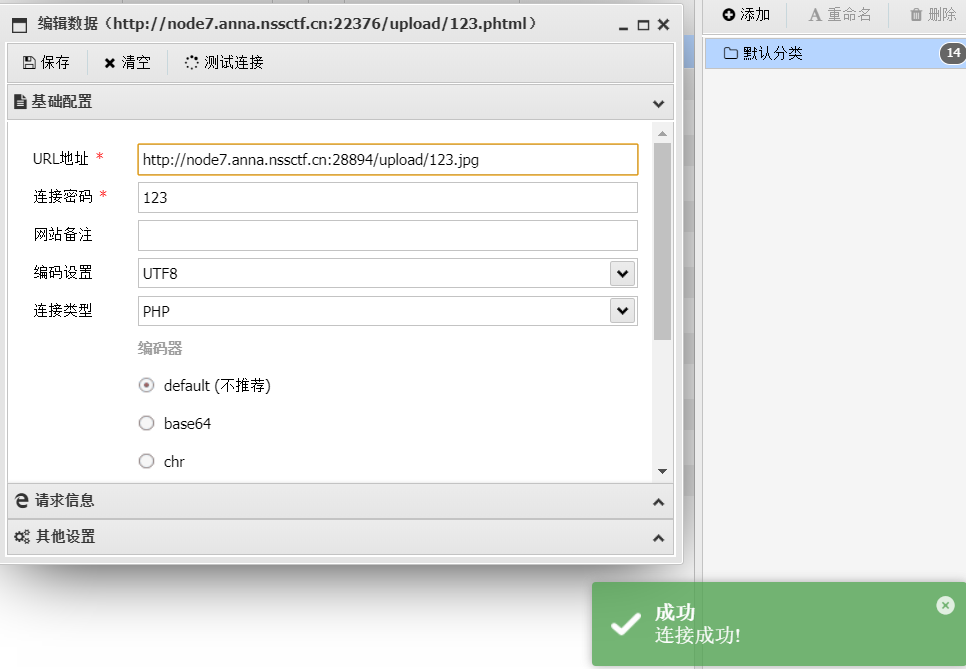Select the chr encoder radio
The width and height of the screenshot is (966, 669).
click(146, 461)
